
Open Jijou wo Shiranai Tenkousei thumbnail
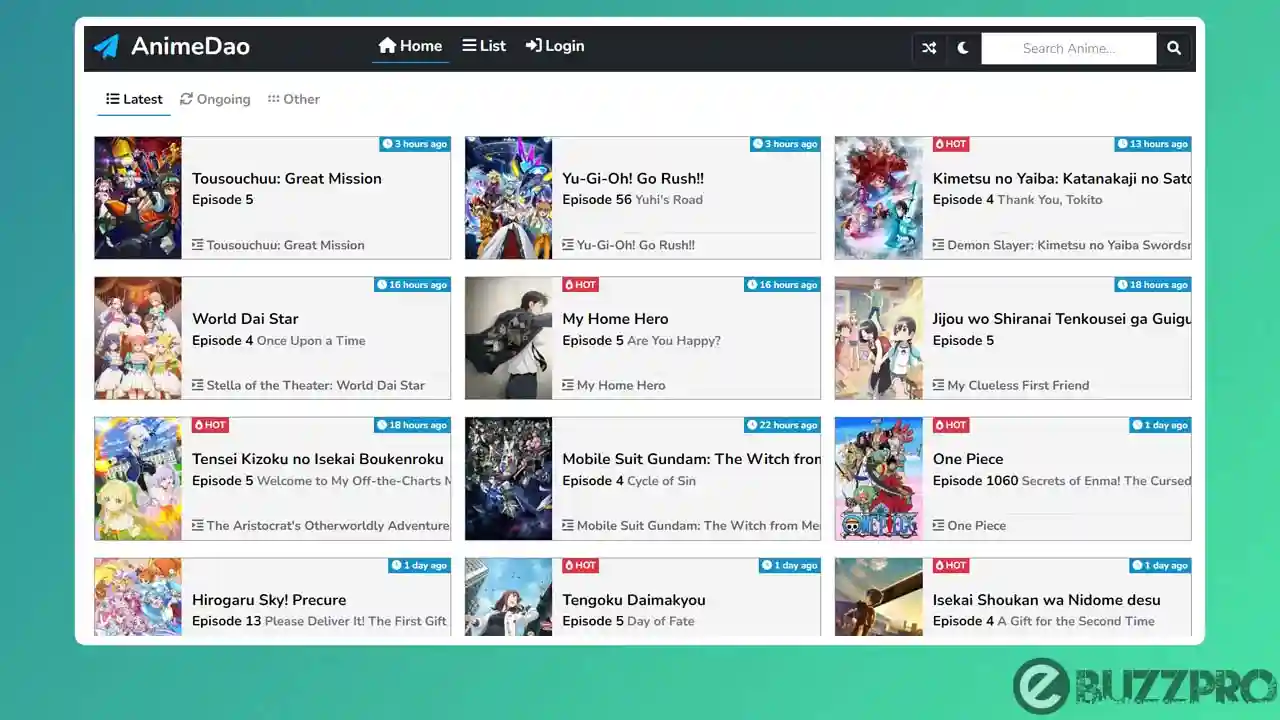879,338
